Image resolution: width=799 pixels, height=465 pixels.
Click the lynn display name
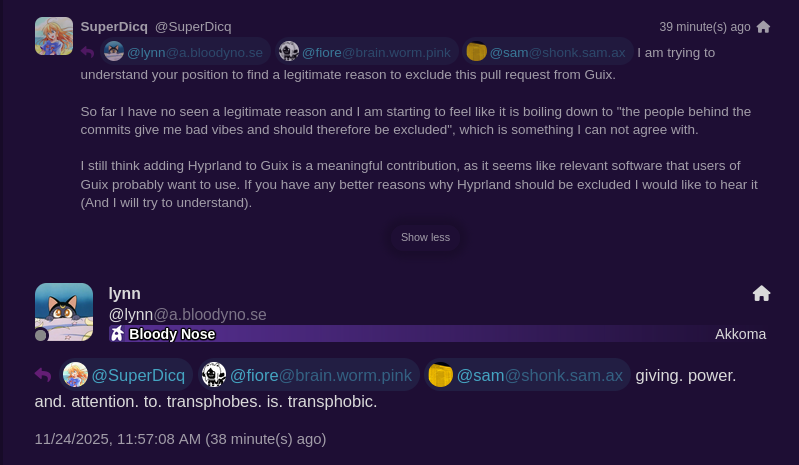pos(125,293)
